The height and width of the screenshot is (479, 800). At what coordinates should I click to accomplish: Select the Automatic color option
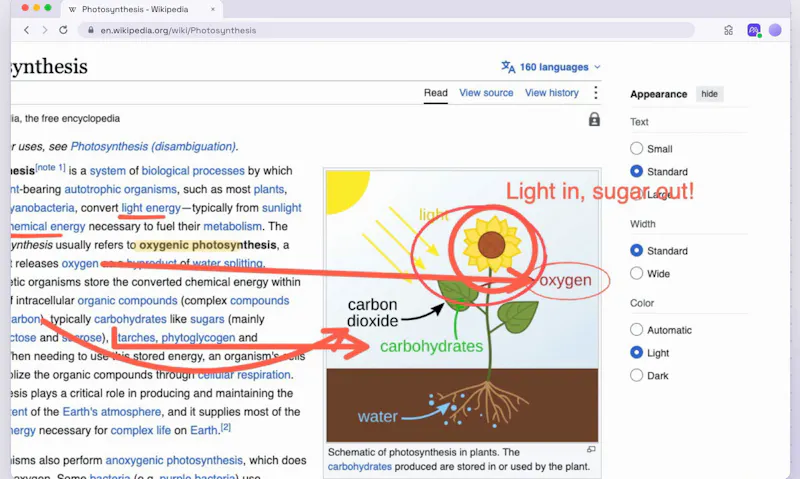[x=636, y=330]
